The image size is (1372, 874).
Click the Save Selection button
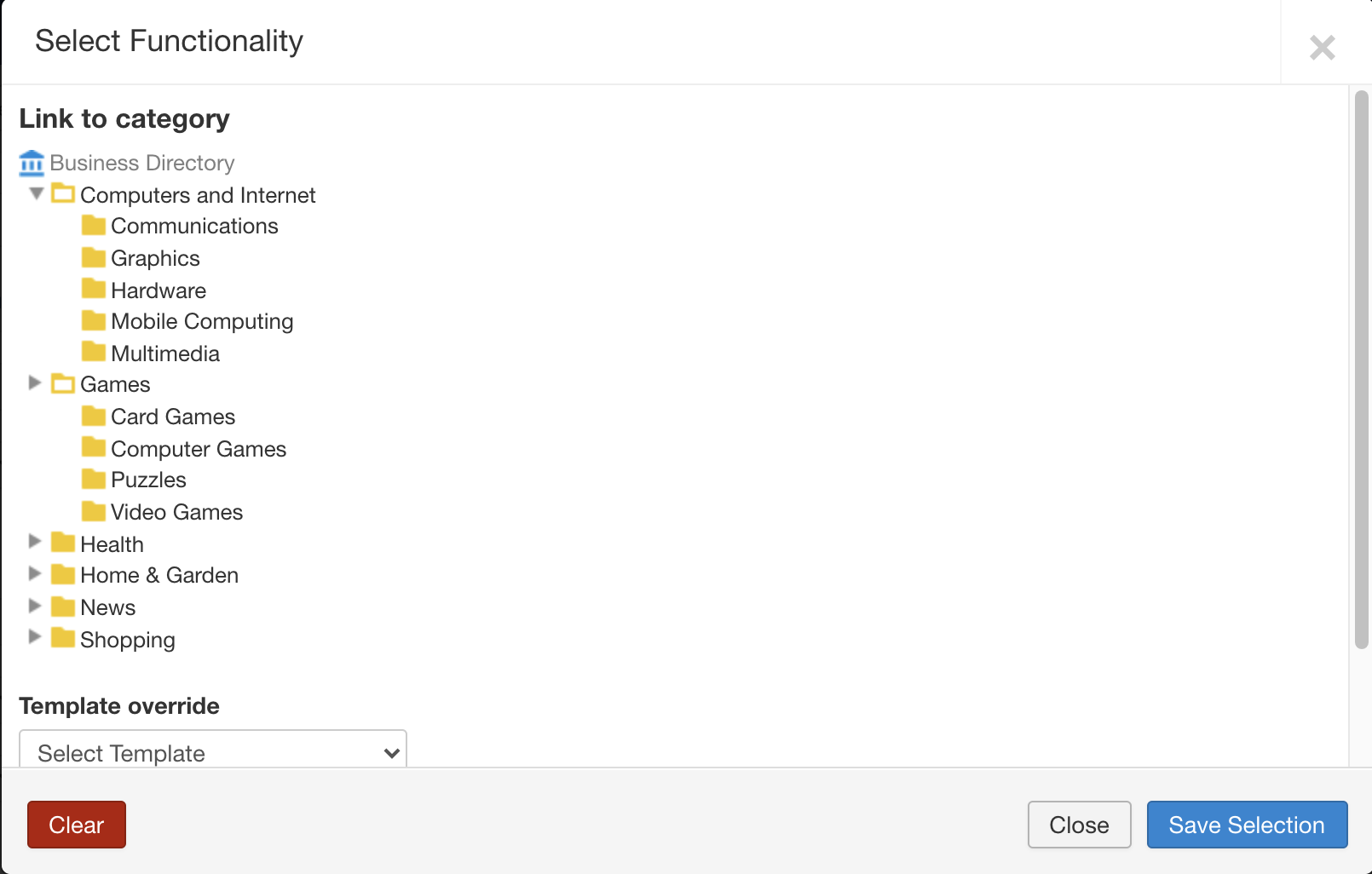tap(1247, 825)
